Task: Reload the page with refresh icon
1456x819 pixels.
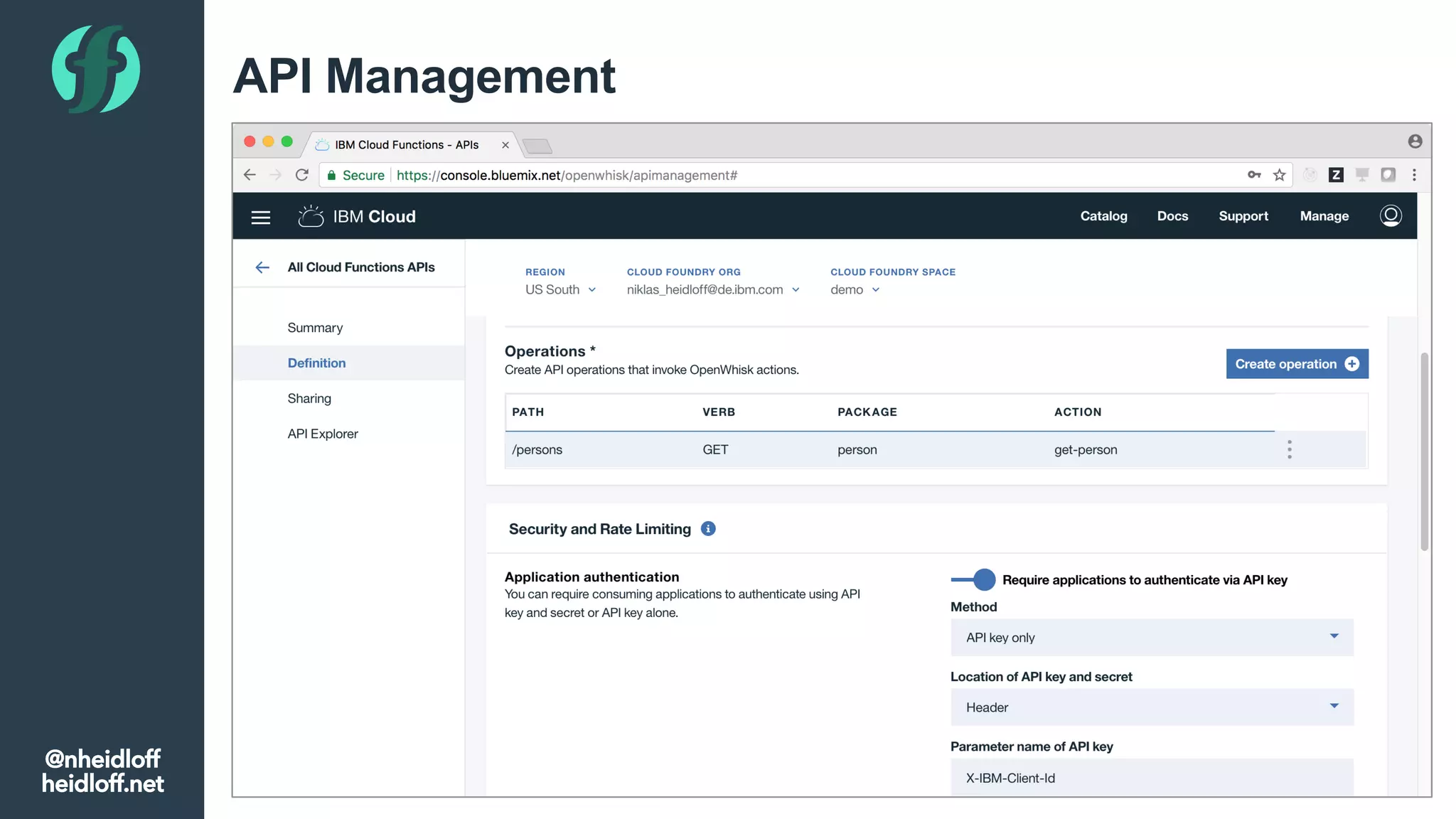Action: click(x=302, y=175)
